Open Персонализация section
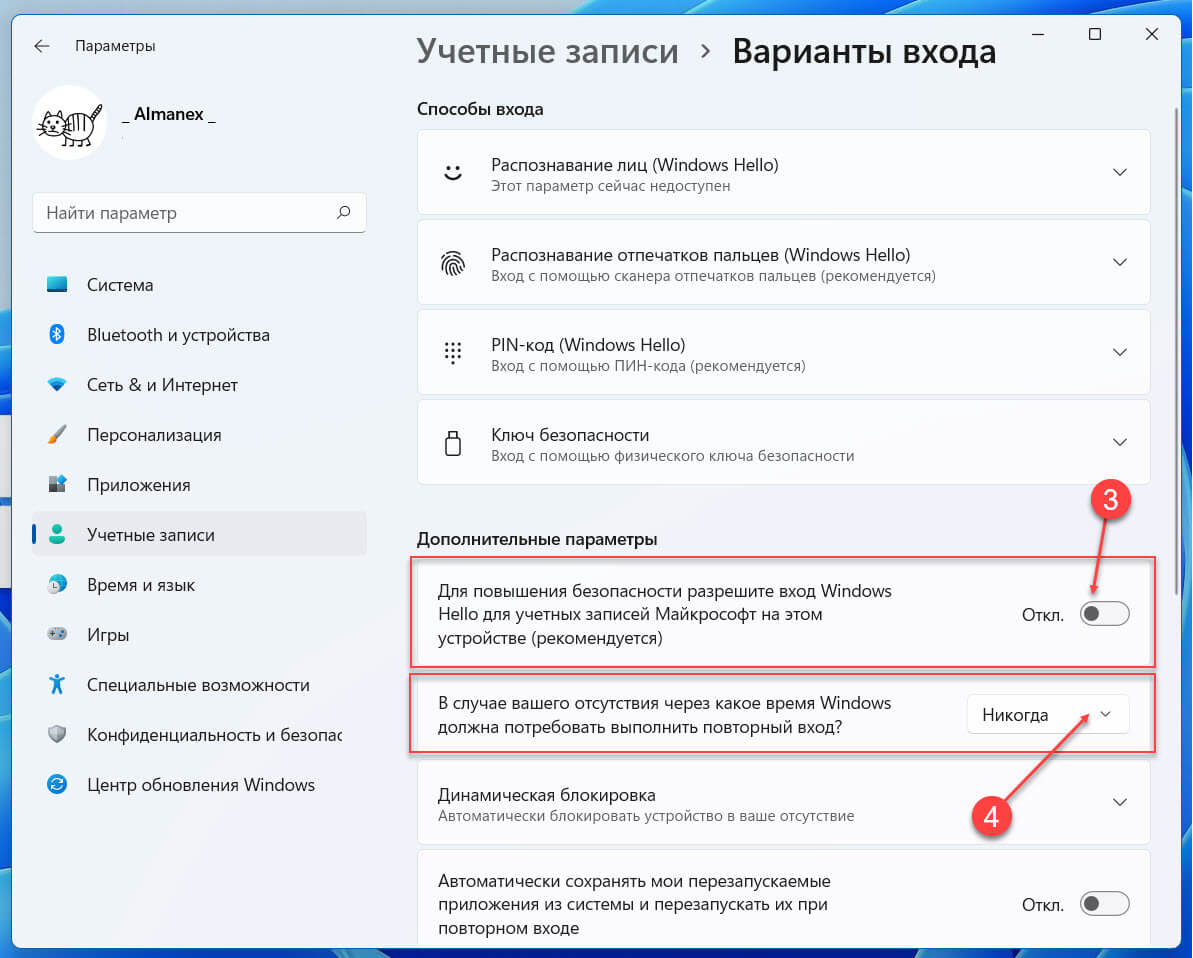Viewport: 1193px width, 958px height. [199, 435]
